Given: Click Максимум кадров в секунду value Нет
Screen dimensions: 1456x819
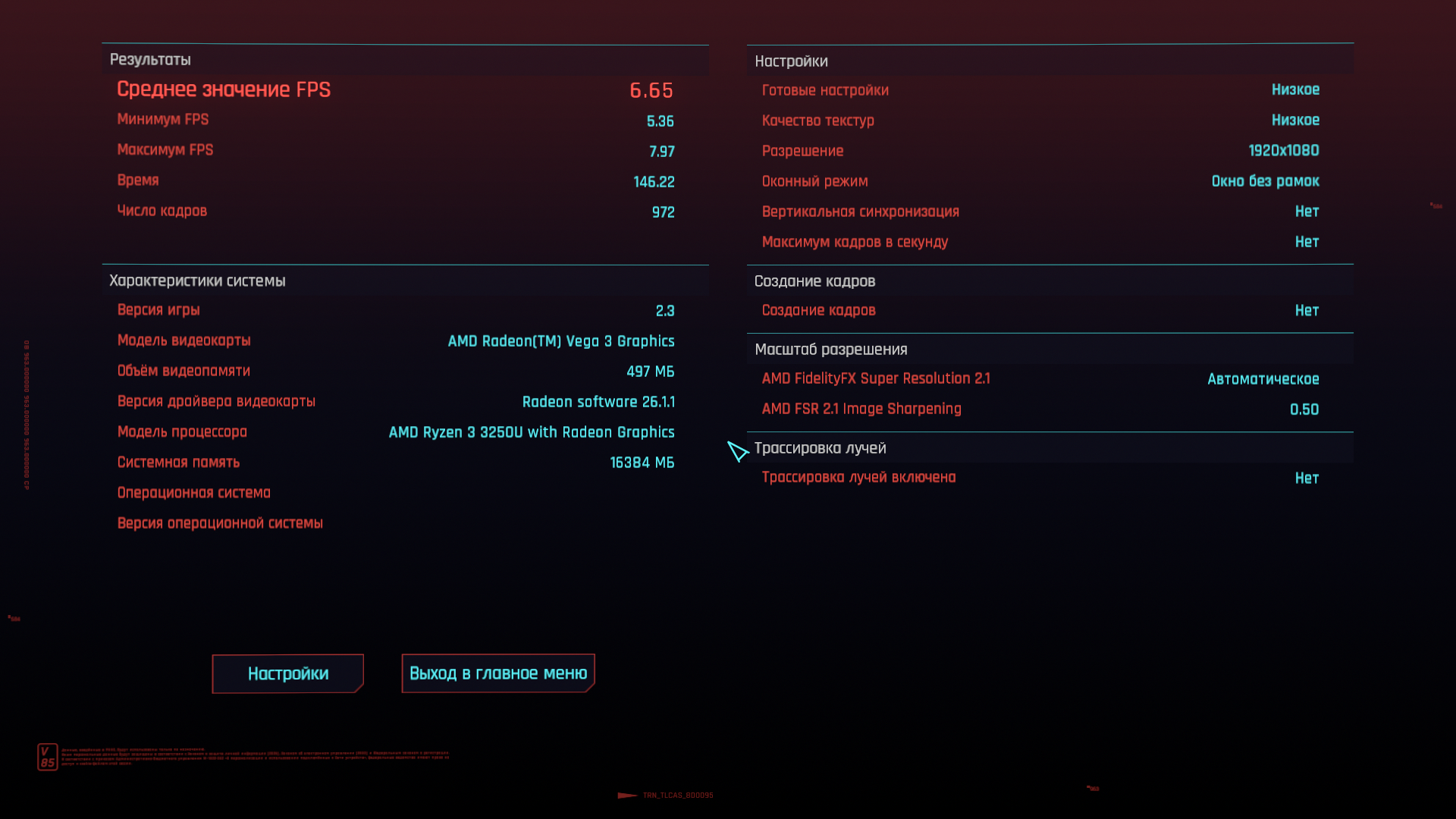Looking at the screenshot, I should click(x=1307, y=242).
